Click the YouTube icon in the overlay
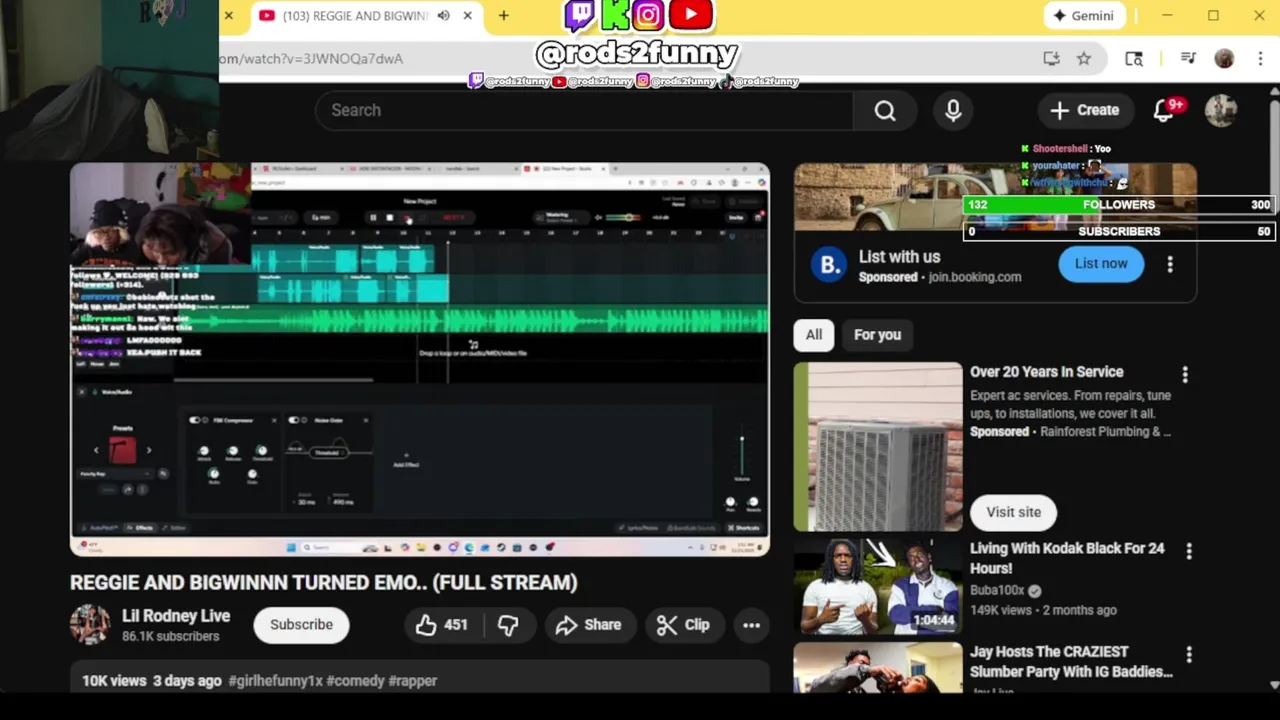Image resolution: width=1280 pixels, height=720 pixels. pyautogui.click(x=690, y=14)
